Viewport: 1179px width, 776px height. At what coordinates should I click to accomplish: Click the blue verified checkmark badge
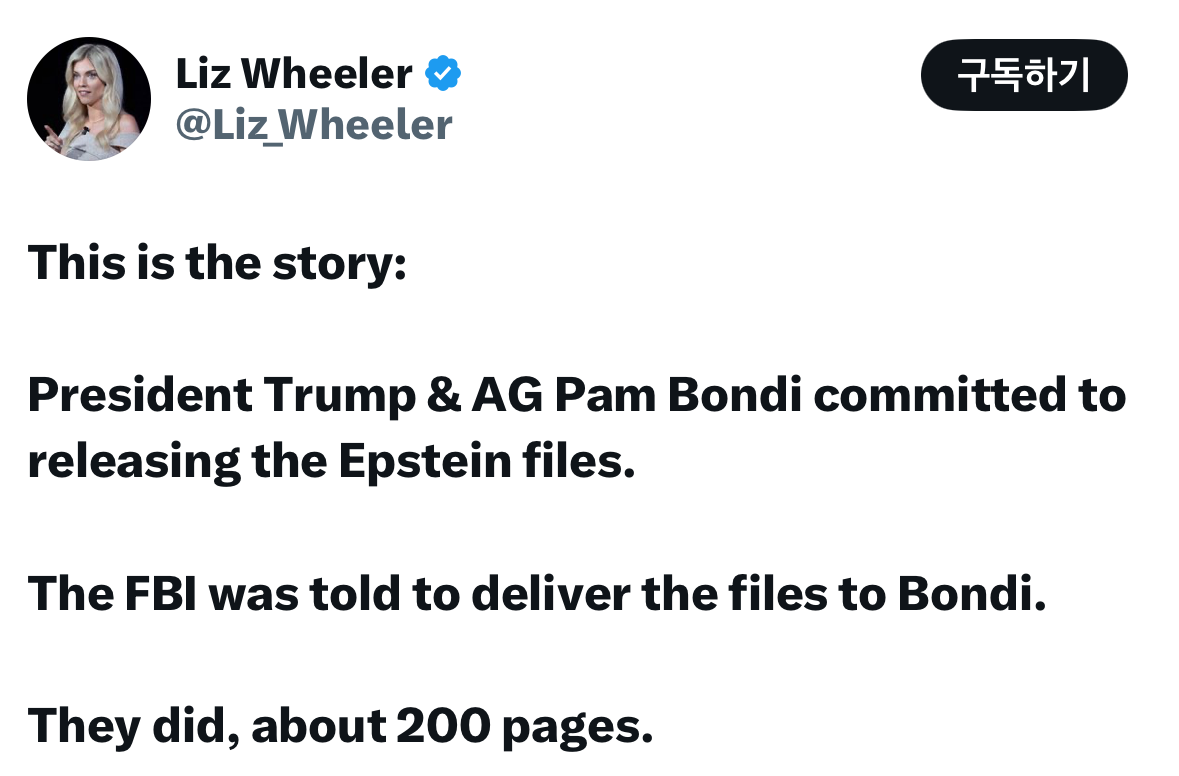click(x=443, y=74)
